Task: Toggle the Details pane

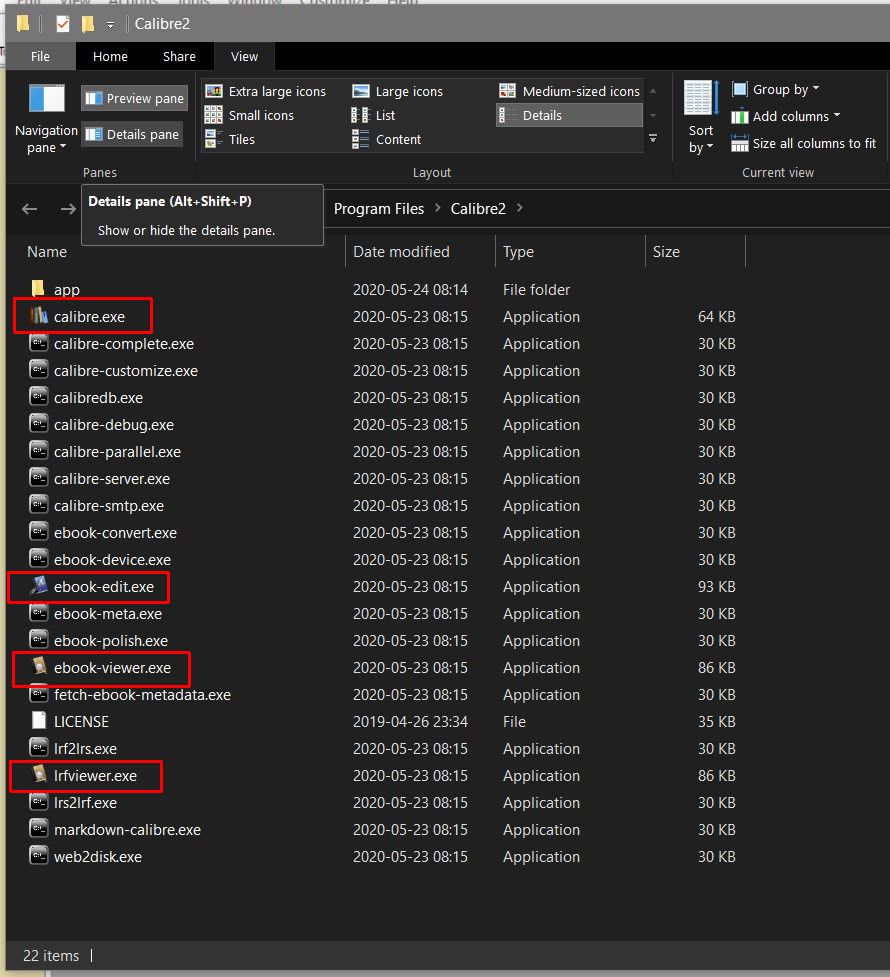Action: (132, 134)
